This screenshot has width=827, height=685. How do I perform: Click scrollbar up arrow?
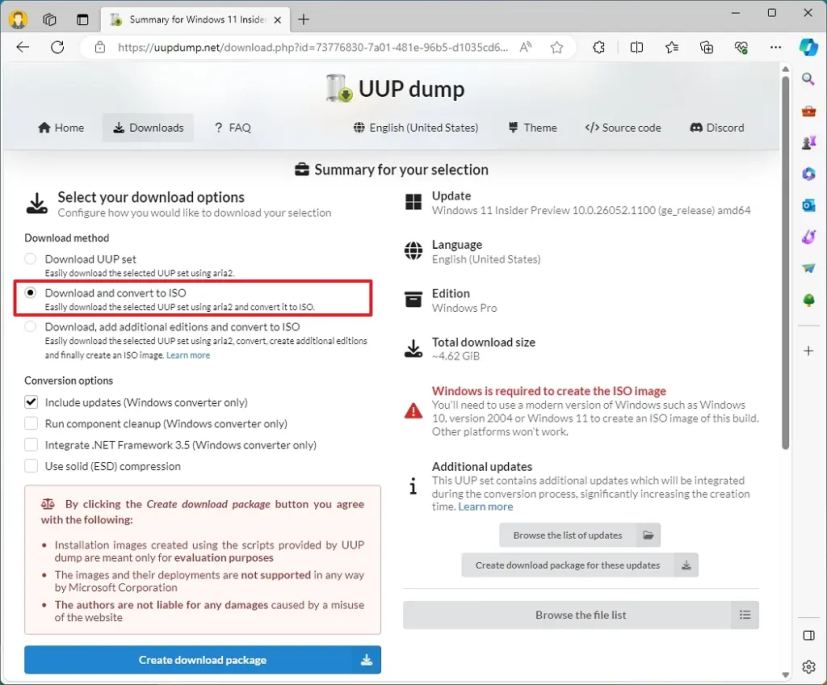click(x=785, y=69)
